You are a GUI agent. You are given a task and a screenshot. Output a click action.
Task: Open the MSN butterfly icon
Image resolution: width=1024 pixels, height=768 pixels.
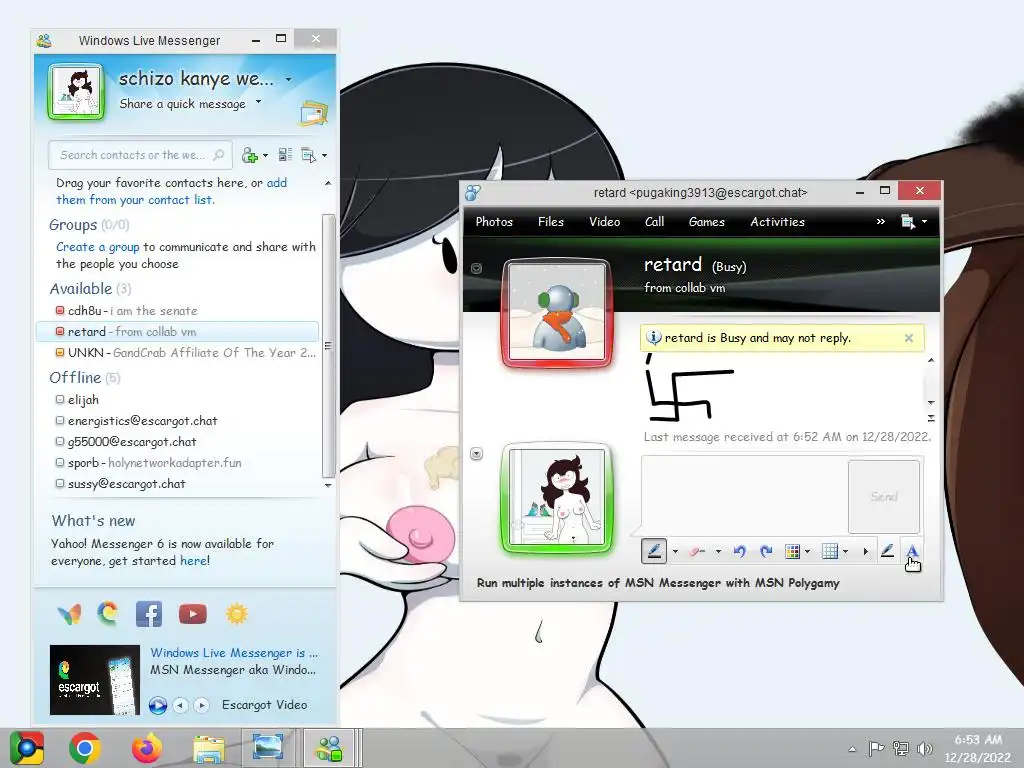pos(69,614)
